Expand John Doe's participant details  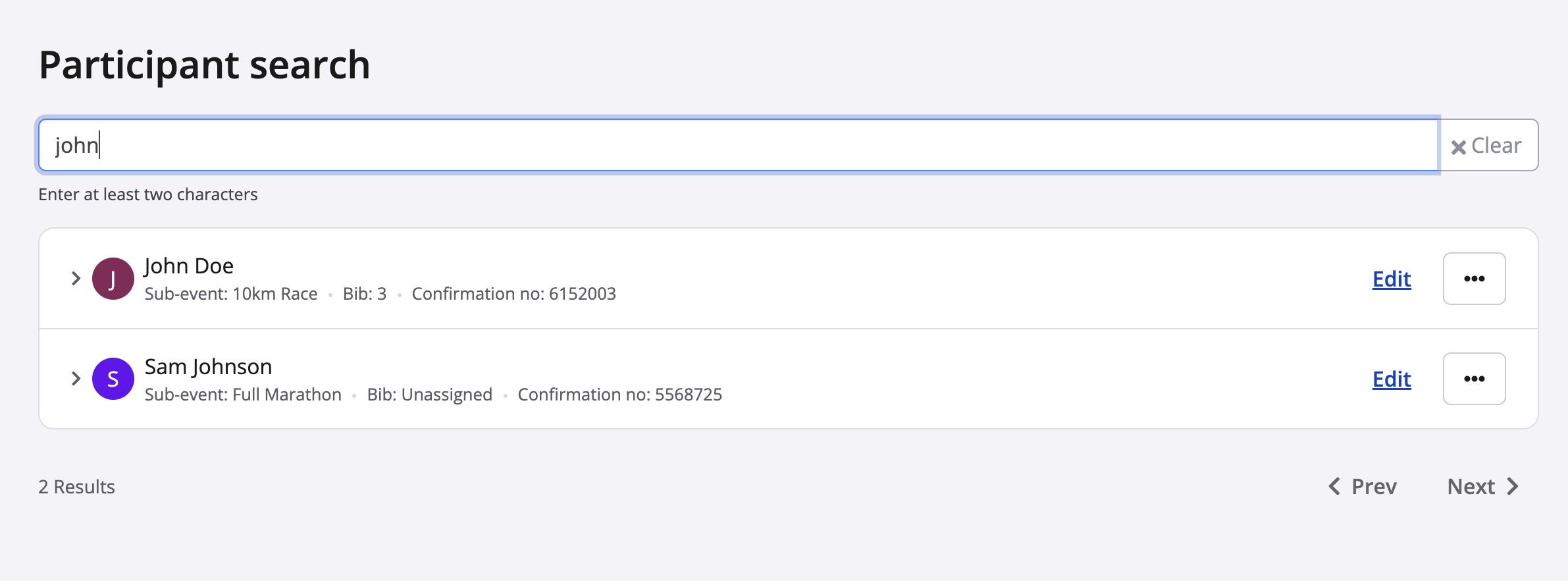point(76,279)
